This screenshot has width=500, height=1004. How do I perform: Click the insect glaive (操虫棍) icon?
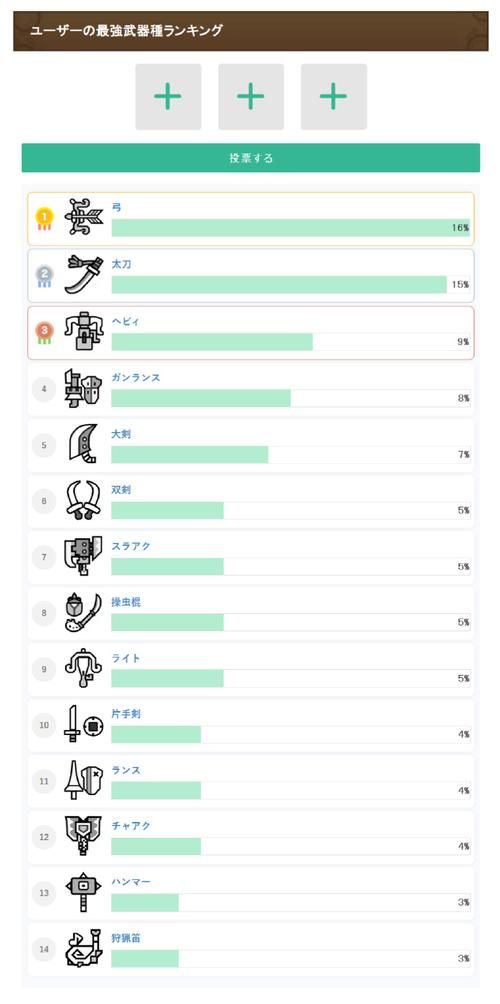84,612
